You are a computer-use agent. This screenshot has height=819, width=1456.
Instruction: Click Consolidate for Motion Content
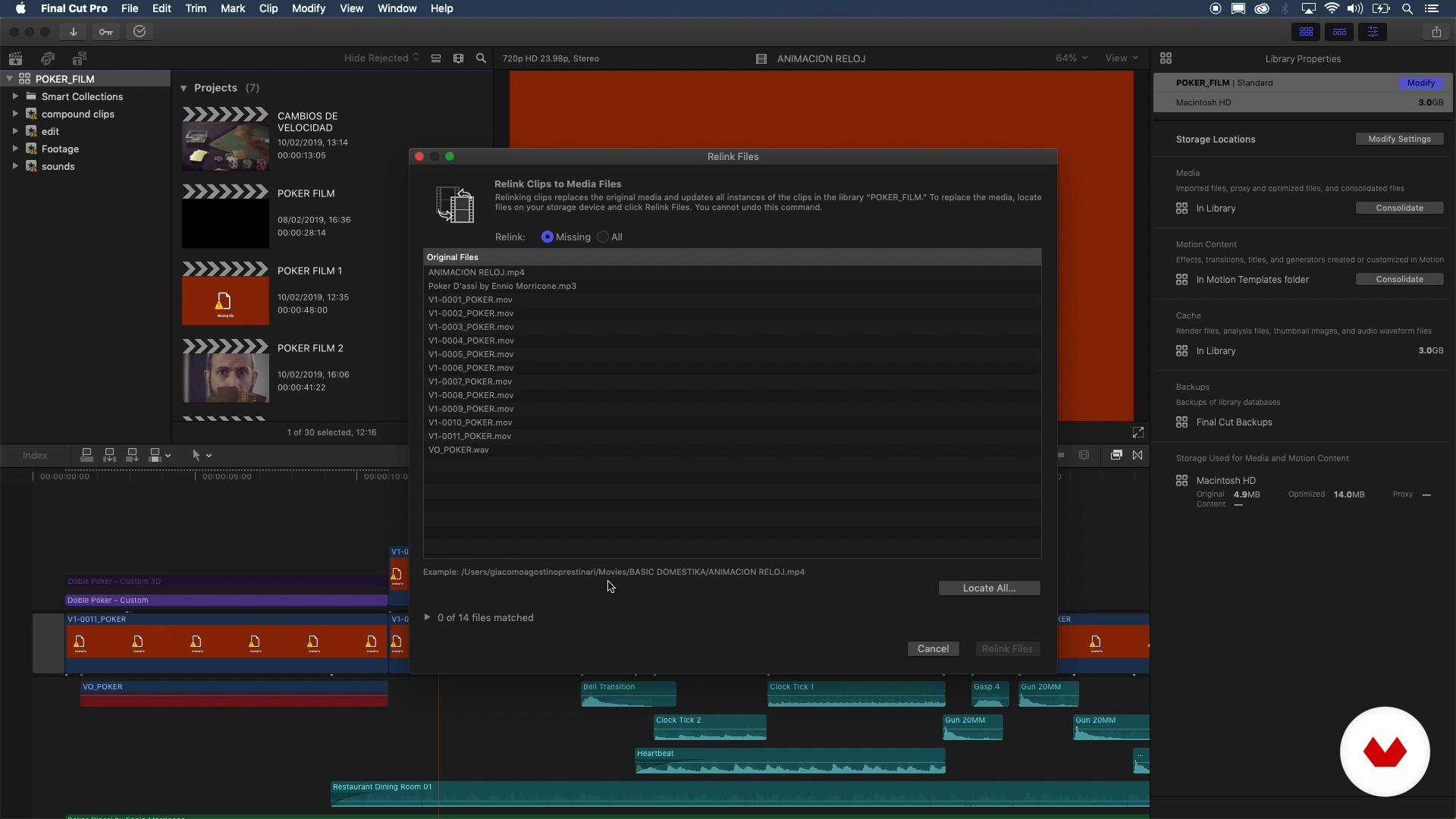[x=1399, y=280]
